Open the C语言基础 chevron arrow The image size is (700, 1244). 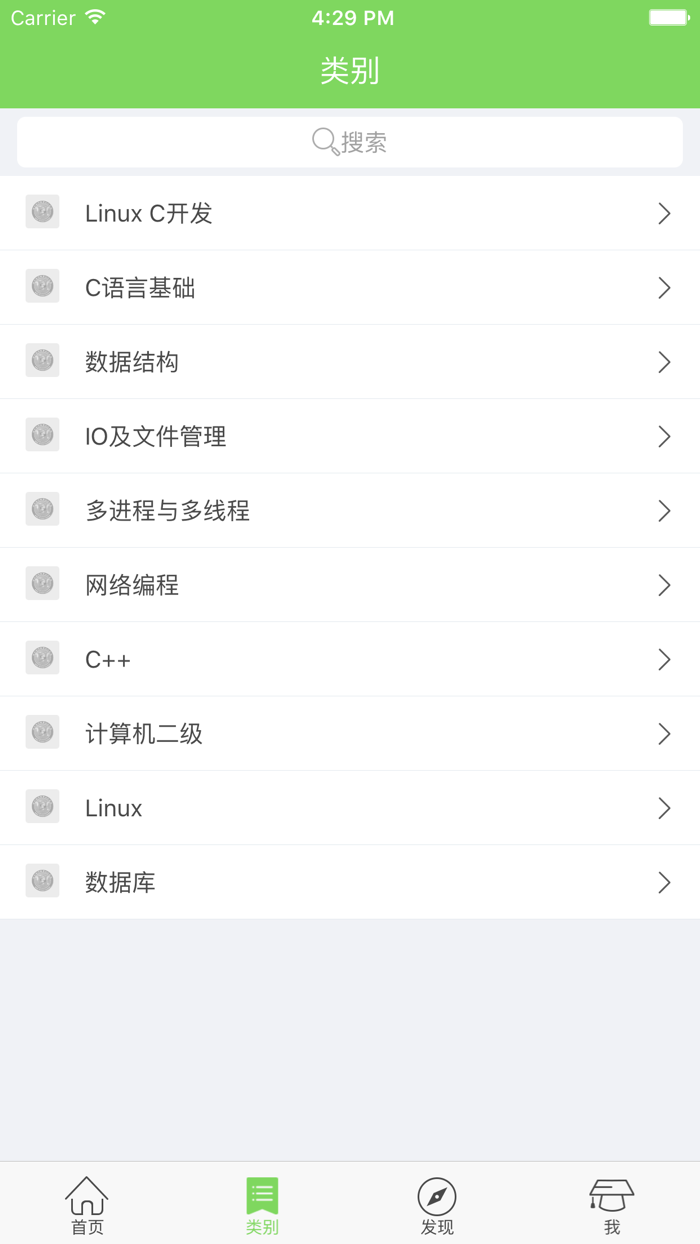coord(664,287)
